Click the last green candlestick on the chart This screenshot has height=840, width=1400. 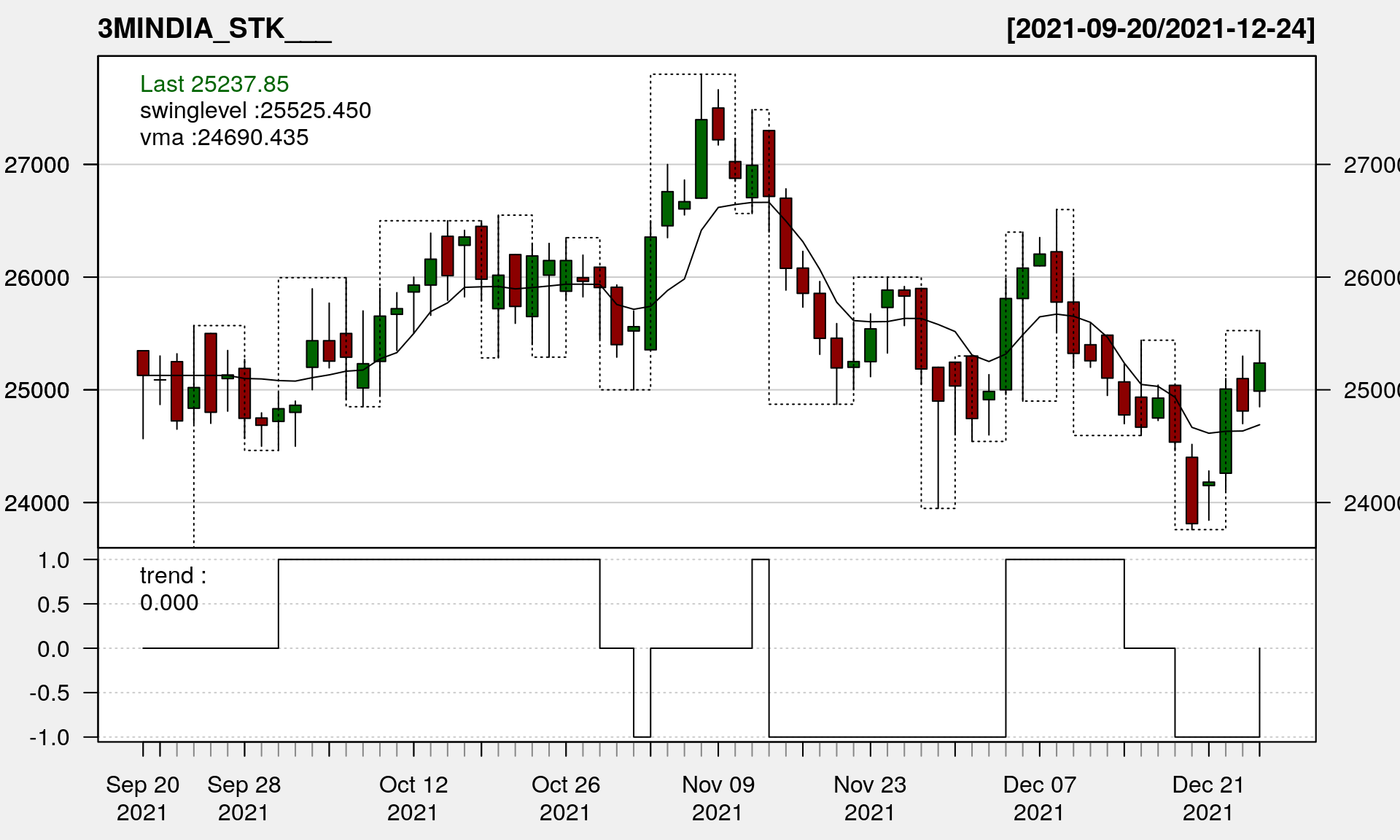click(1259, 376)
